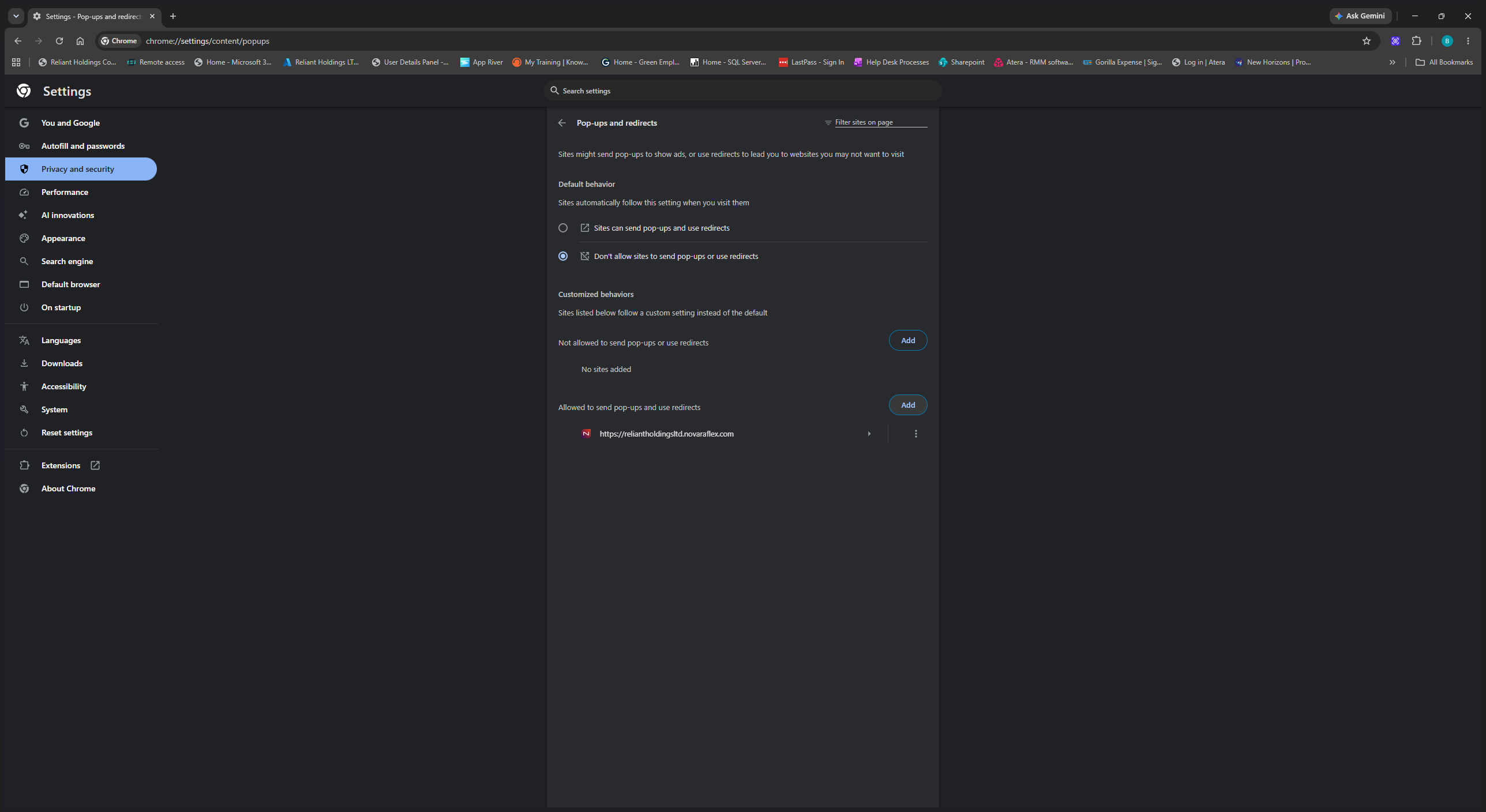This screenshot has width=1486, height=812.
Task: Add a site to Allowed list
Action: 908,405
